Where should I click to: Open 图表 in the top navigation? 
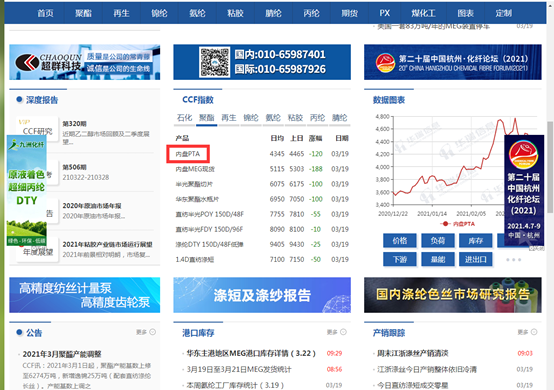(465, 13)
